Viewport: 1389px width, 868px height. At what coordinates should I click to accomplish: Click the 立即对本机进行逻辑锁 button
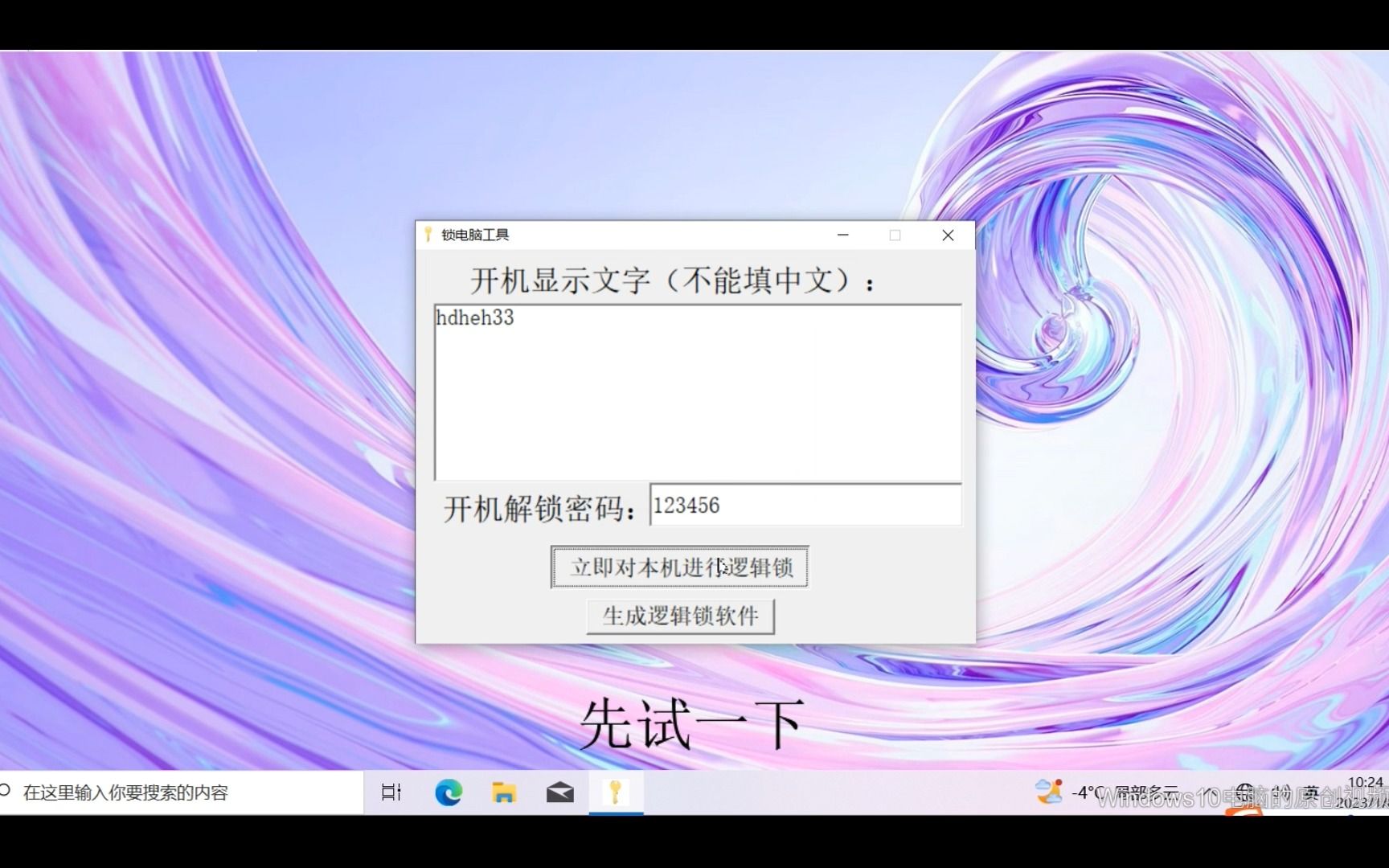[x=679, y=567]
